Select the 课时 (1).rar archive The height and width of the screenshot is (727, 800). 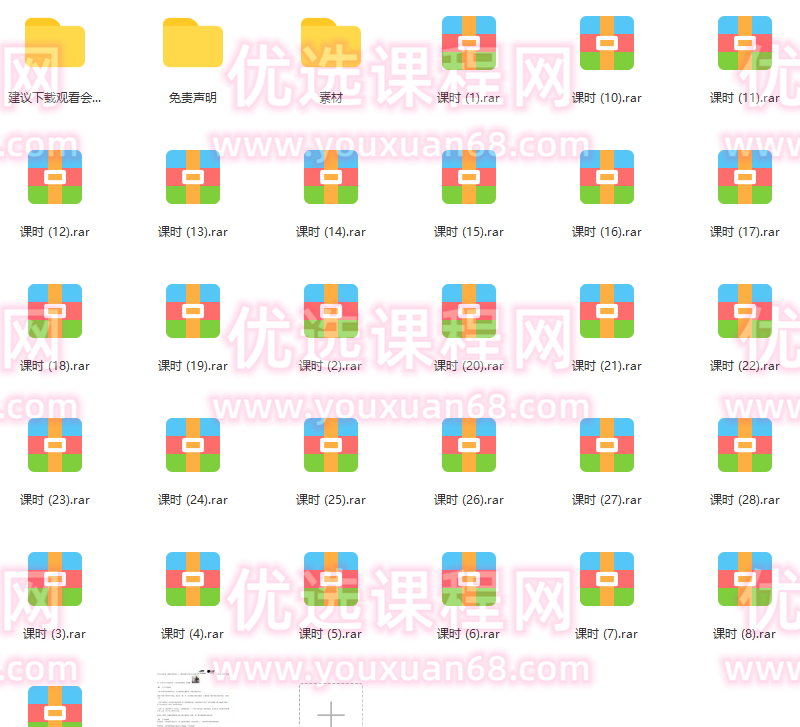(x=469, y=44)
